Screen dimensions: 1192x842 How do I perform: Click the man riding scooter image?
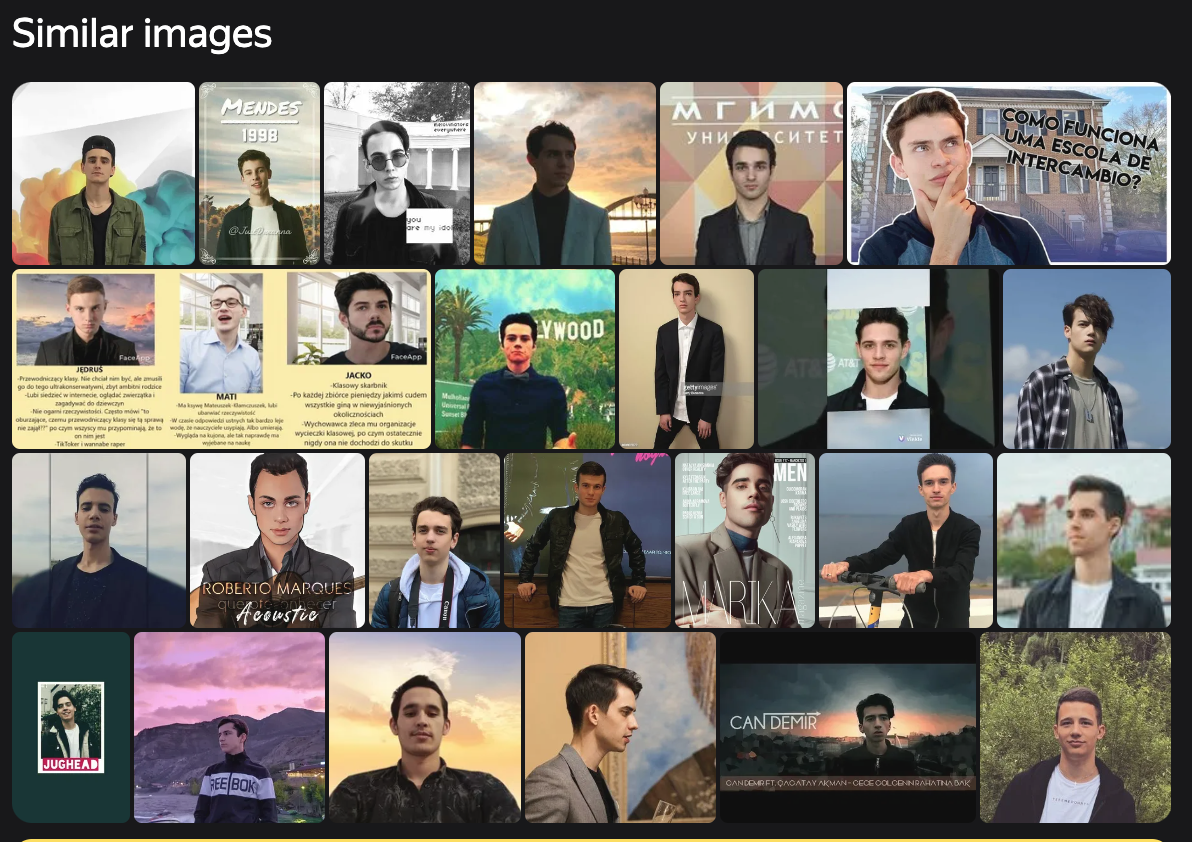[x=905, y=540]
